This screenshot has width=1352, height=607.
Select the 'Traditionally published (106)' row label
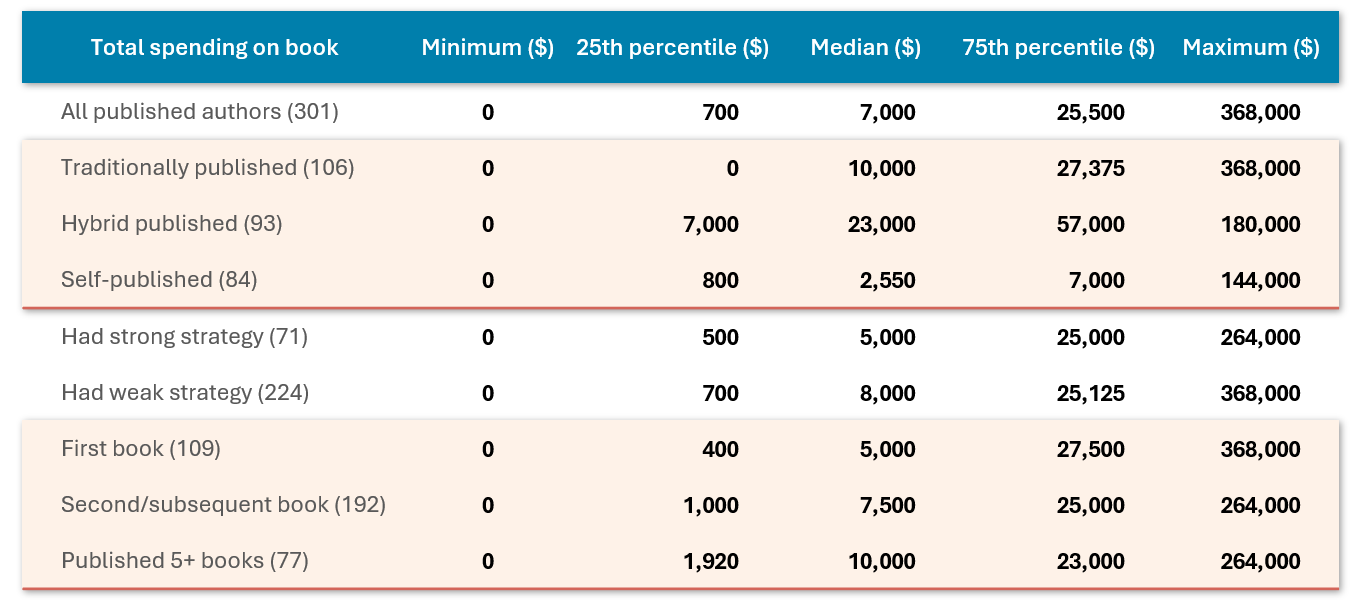click(x=208, y=168)
